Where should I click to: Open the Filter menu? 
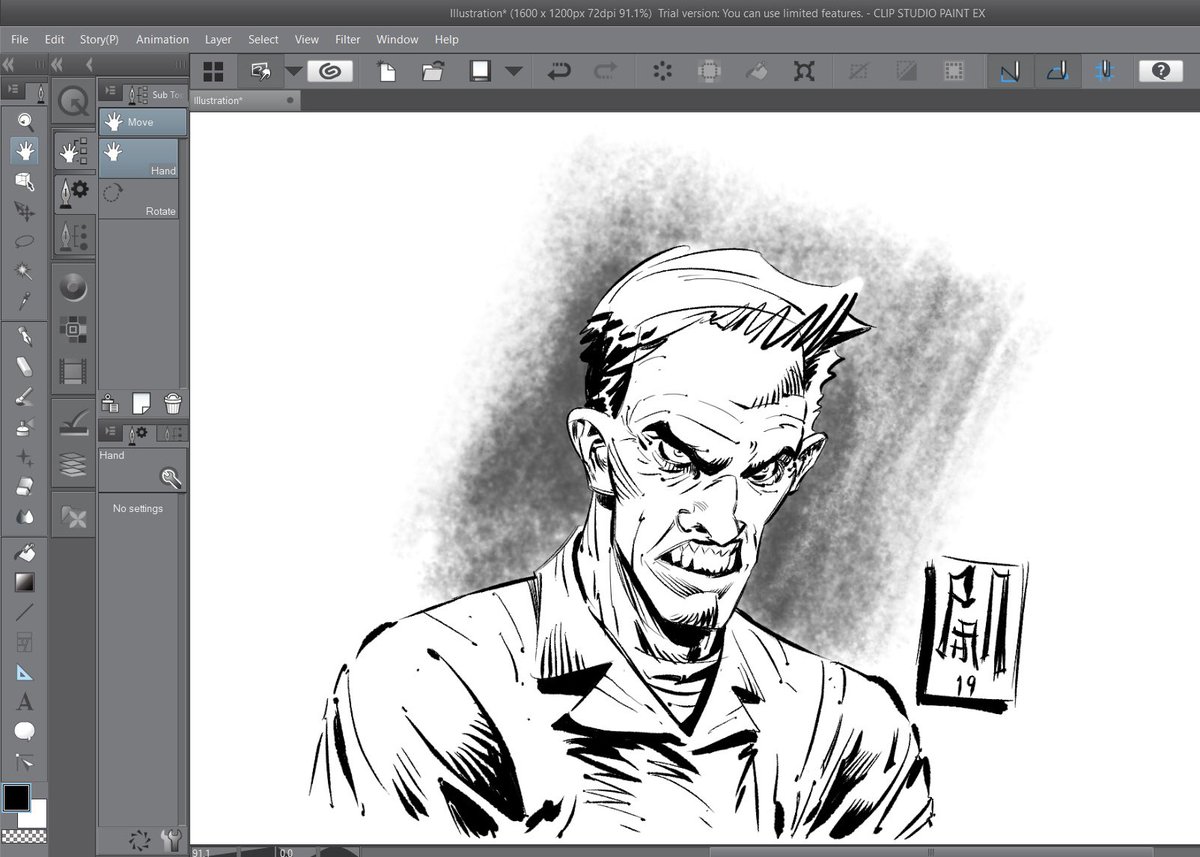[348, 39]
